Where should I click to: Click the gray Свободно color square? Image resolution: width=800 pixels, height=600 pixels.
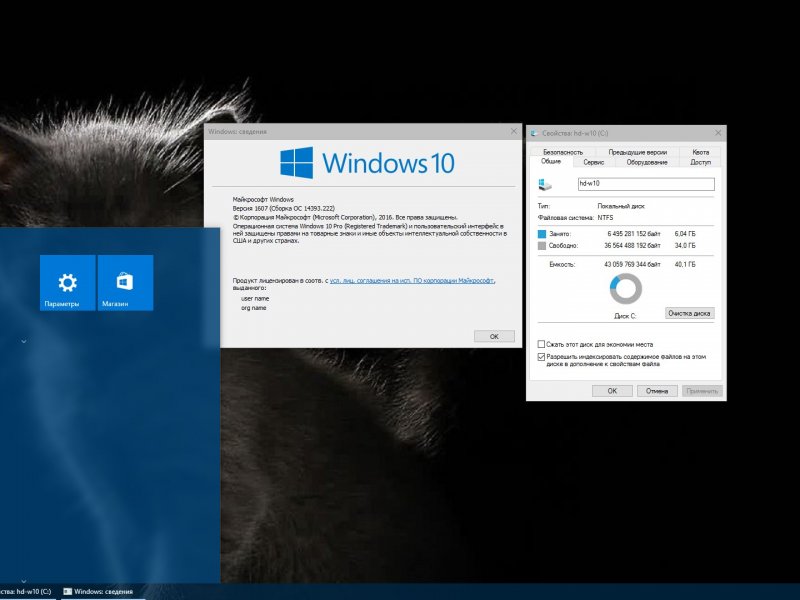coord(542,246)
